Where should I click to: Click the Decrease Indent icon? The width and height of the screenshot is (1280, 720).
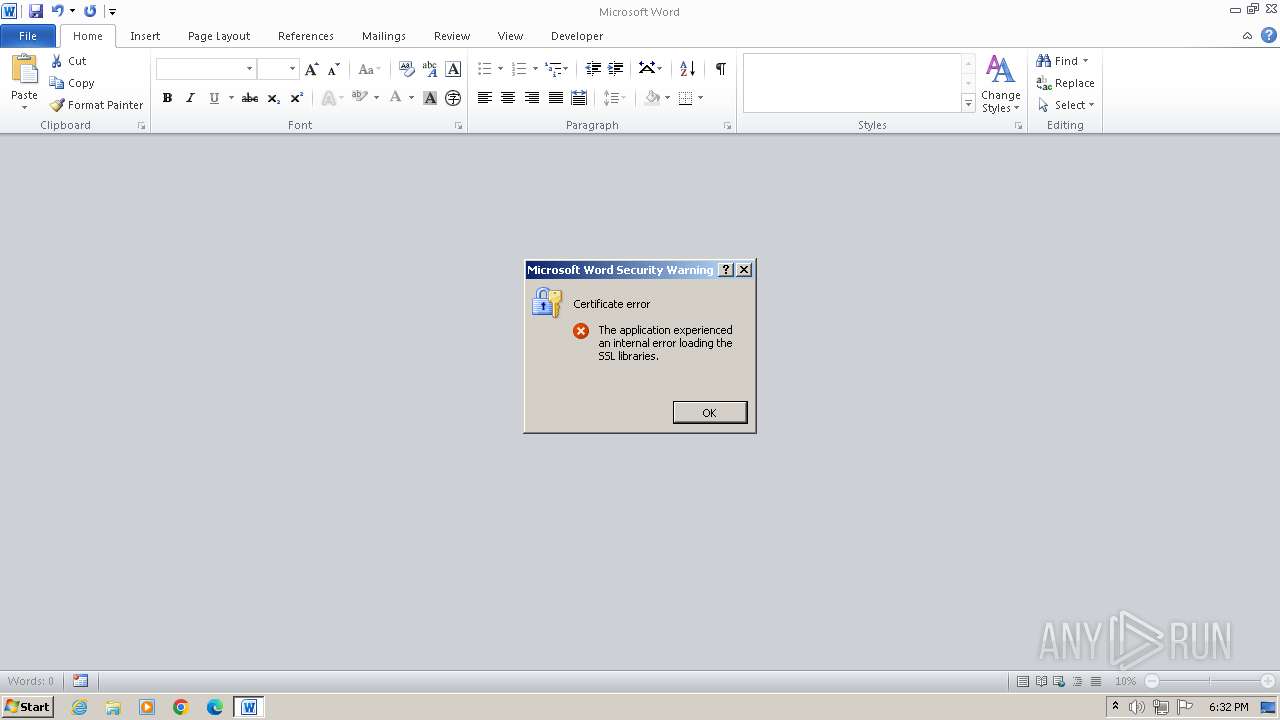point(593,69)
